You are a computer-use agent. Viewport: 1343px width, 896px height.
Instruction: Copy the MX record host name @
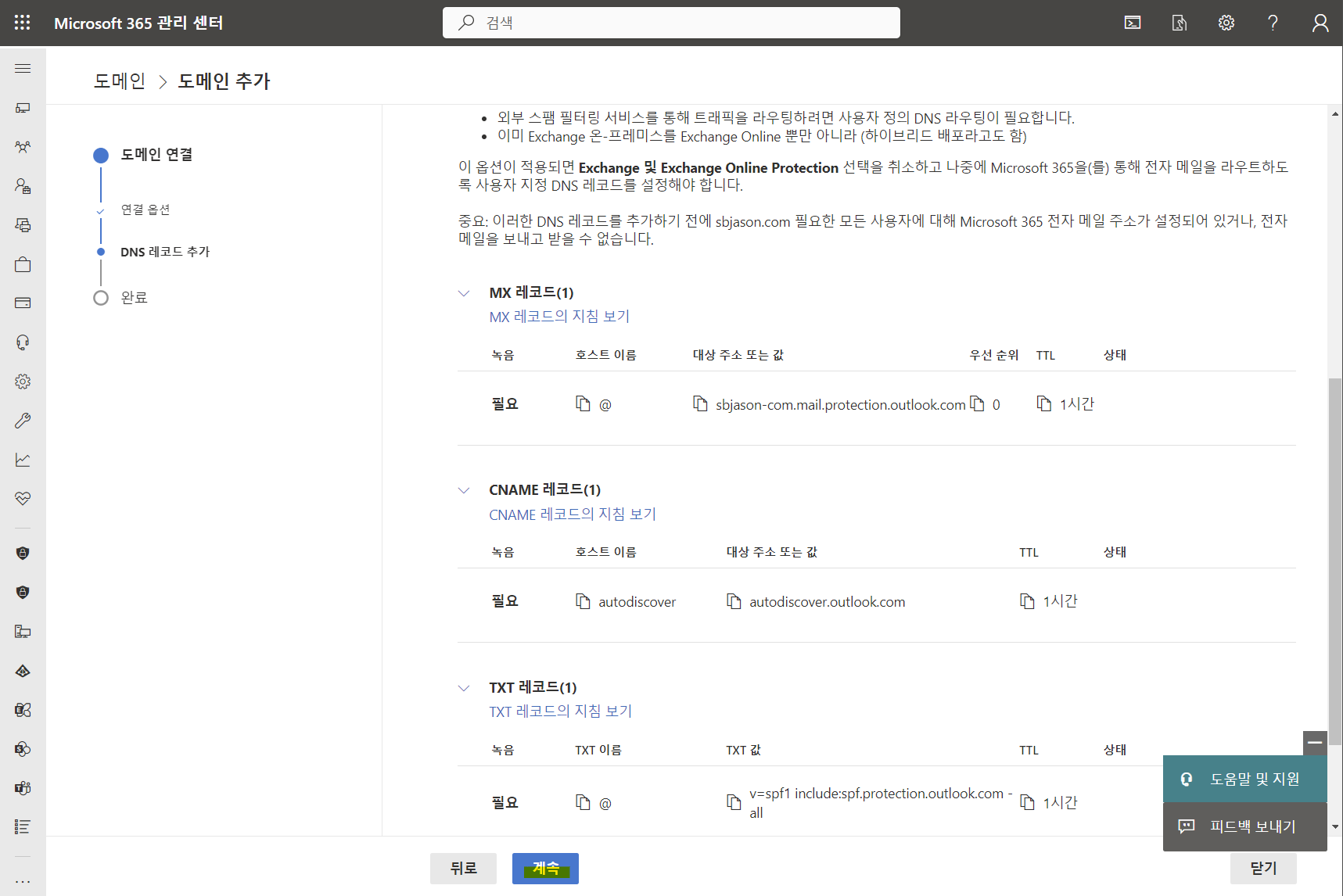click(x=583, y=403)
